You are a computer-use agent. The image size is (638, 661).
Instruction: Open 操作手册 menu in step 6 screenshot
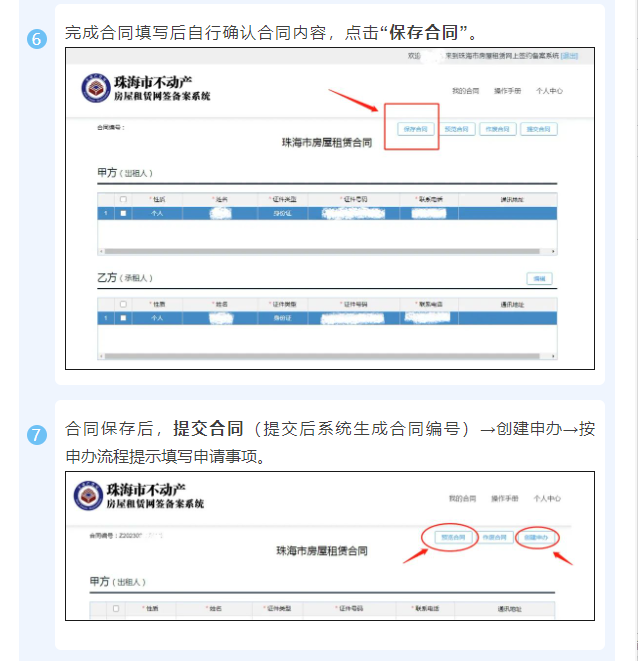tap(507, 90)
